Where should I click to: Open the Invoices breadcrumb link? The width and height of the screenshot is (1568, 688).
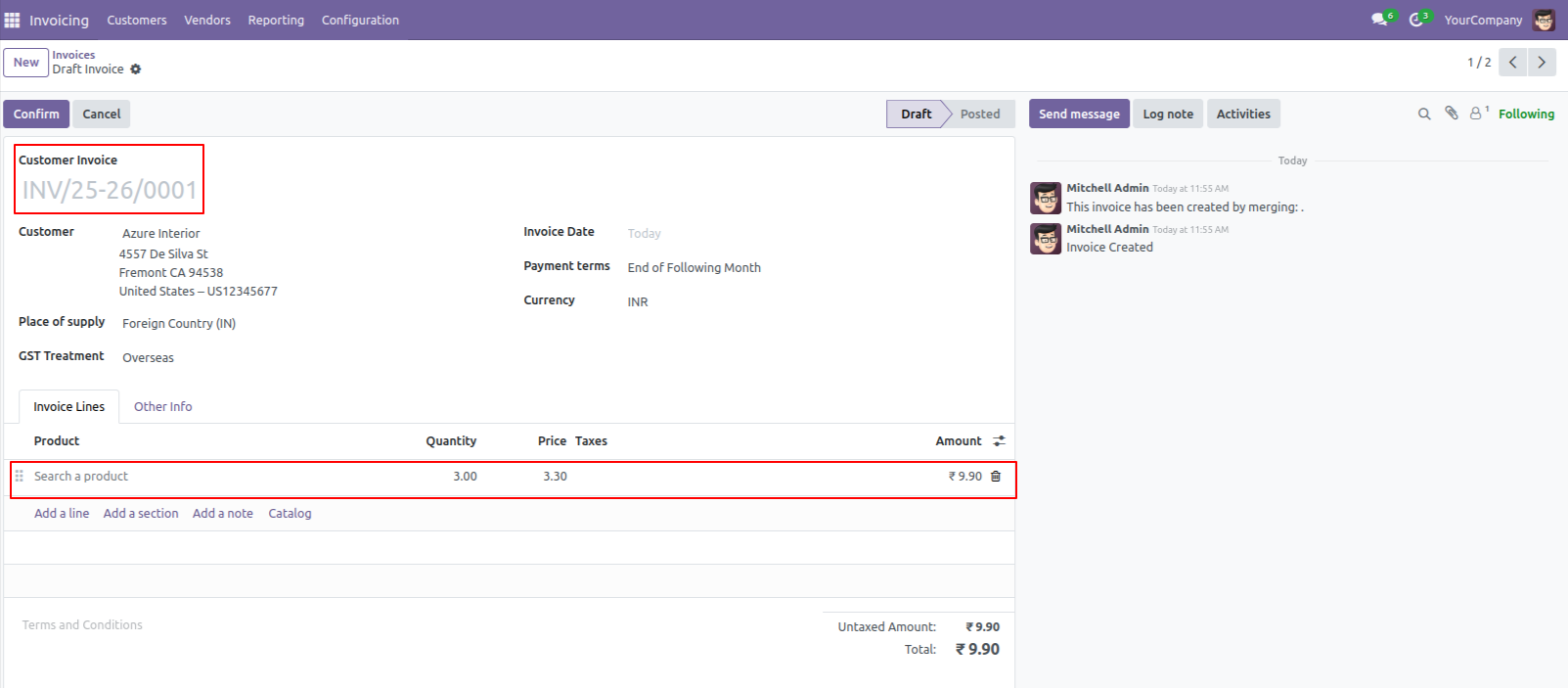click(73, 55)
